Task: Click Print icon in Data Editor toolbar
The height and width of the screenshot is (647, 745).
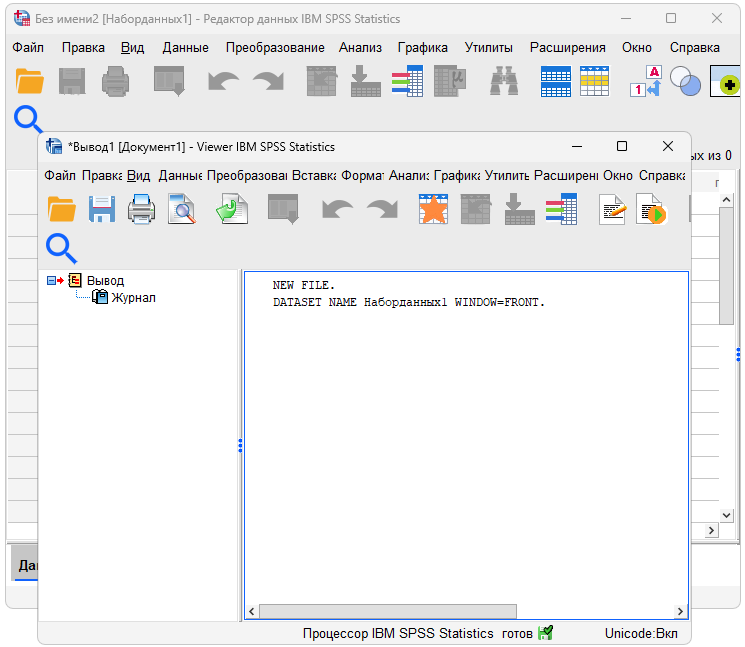Action: (x=115, y=81)
